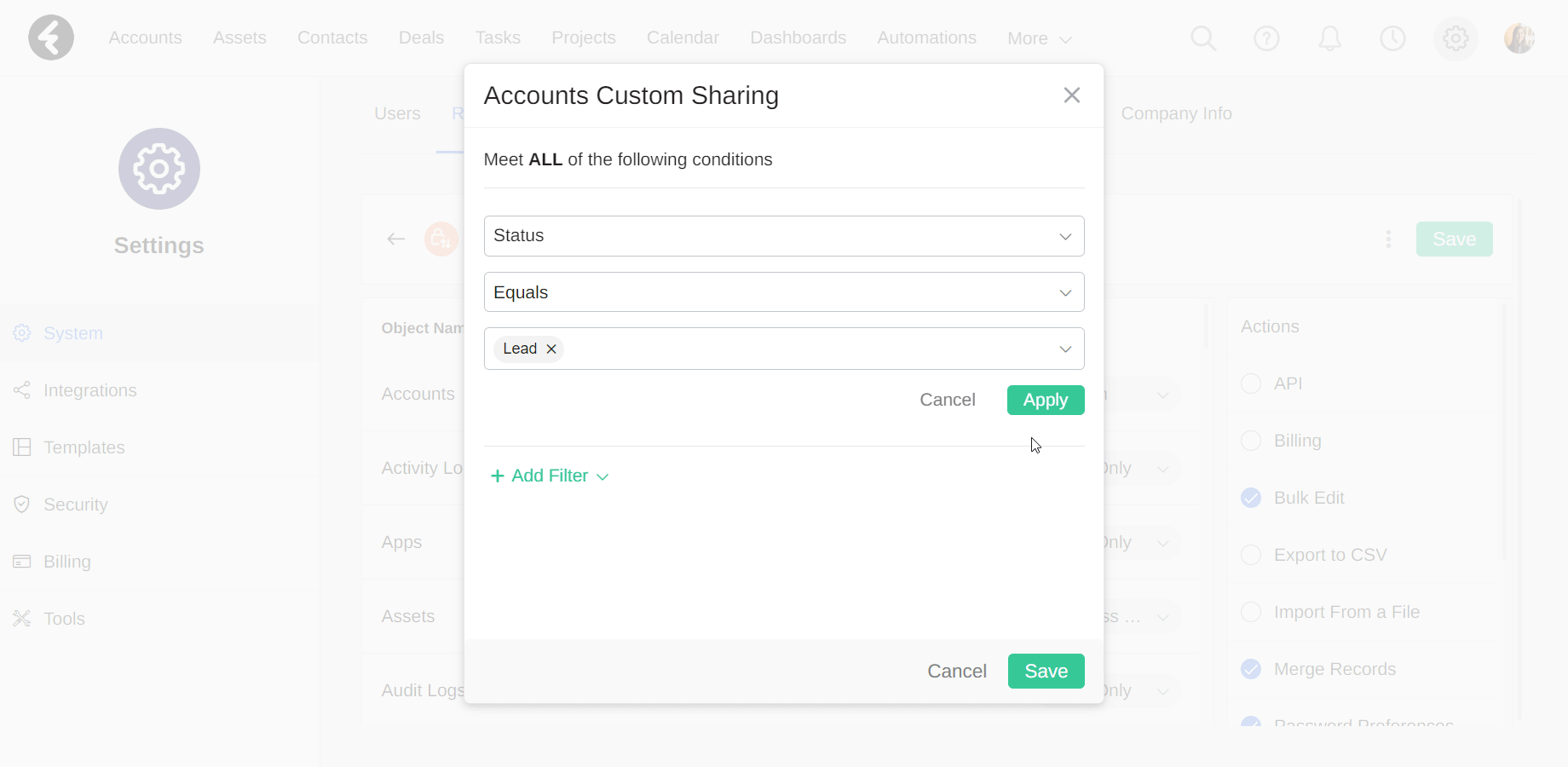
Task: Click the dialog's bottom Save button
Action: 1046,671
